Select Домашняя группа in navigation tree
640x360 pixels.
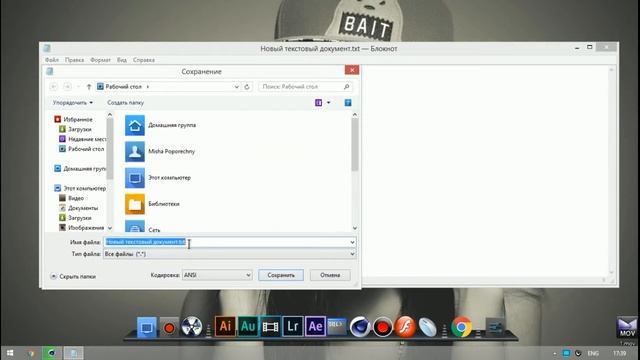pos(80,168)
